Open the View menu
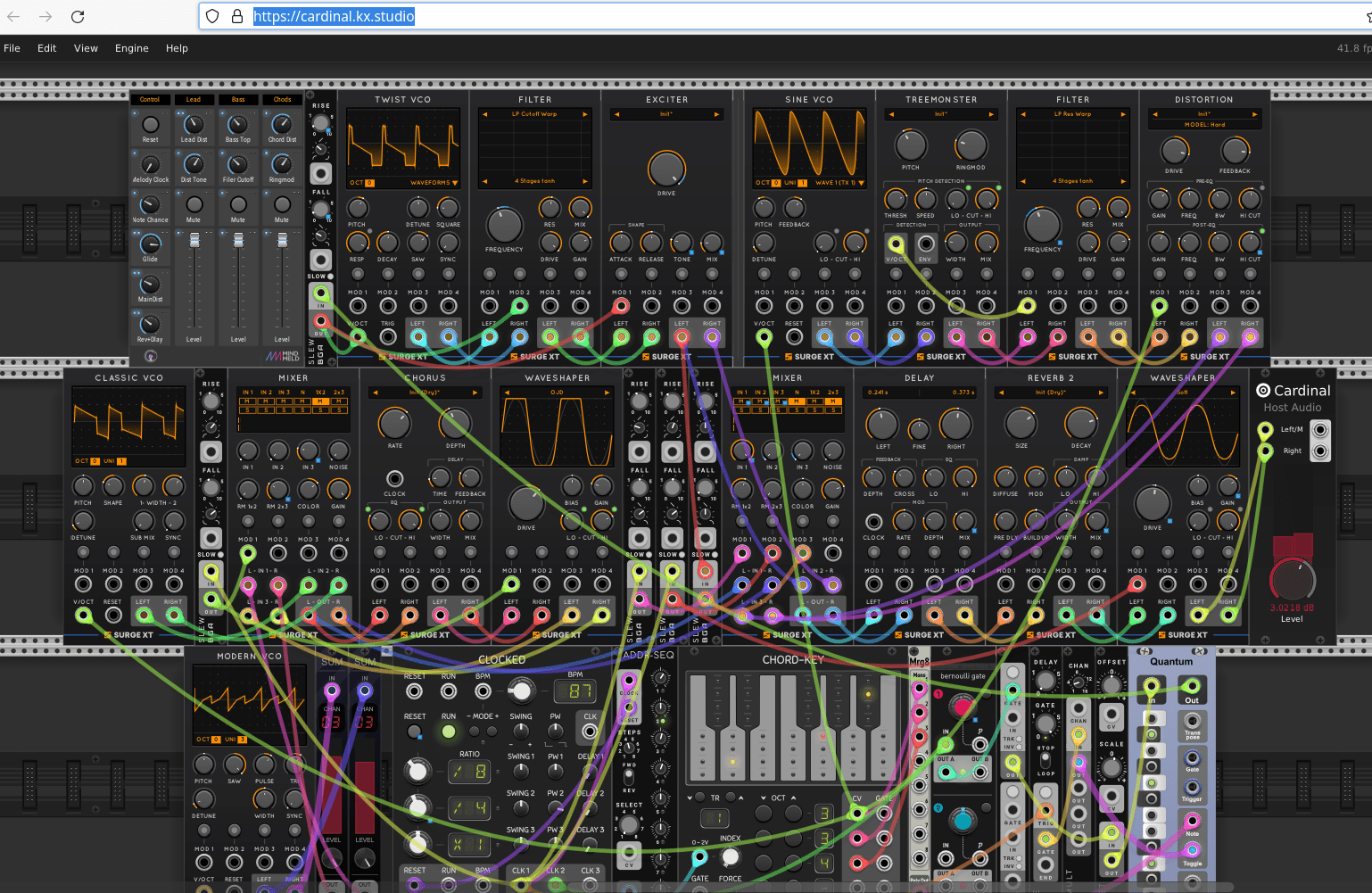This screenshot has width=1372, height=893. [x=86, y=48]
